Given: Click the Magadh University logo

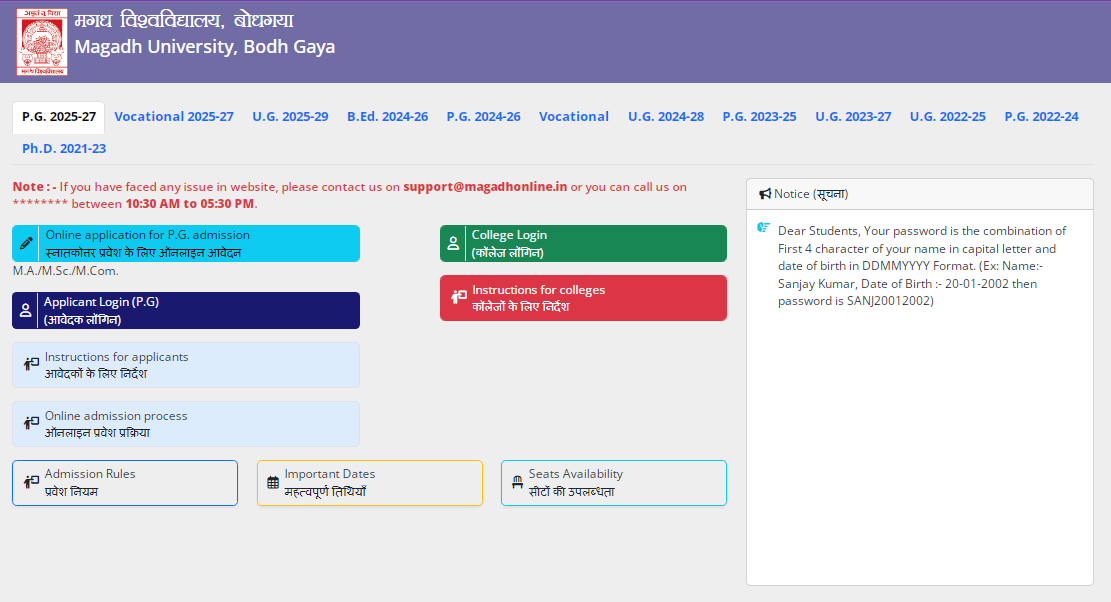Looking at the screenshot, I should click(41, 40).
